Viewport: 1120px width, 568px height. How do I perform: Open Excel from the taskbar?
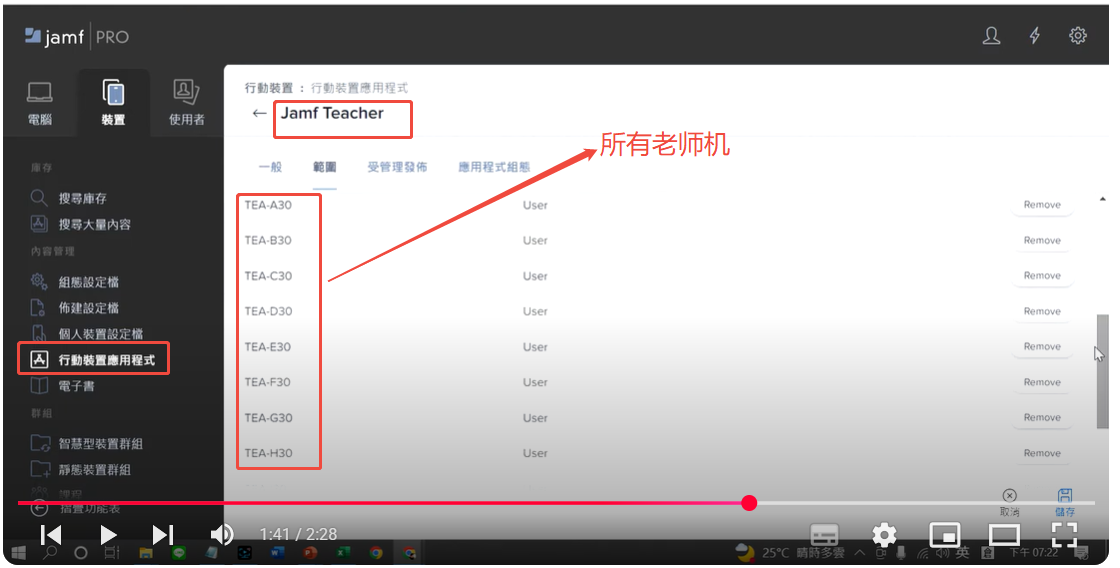(x=343, y=553)
